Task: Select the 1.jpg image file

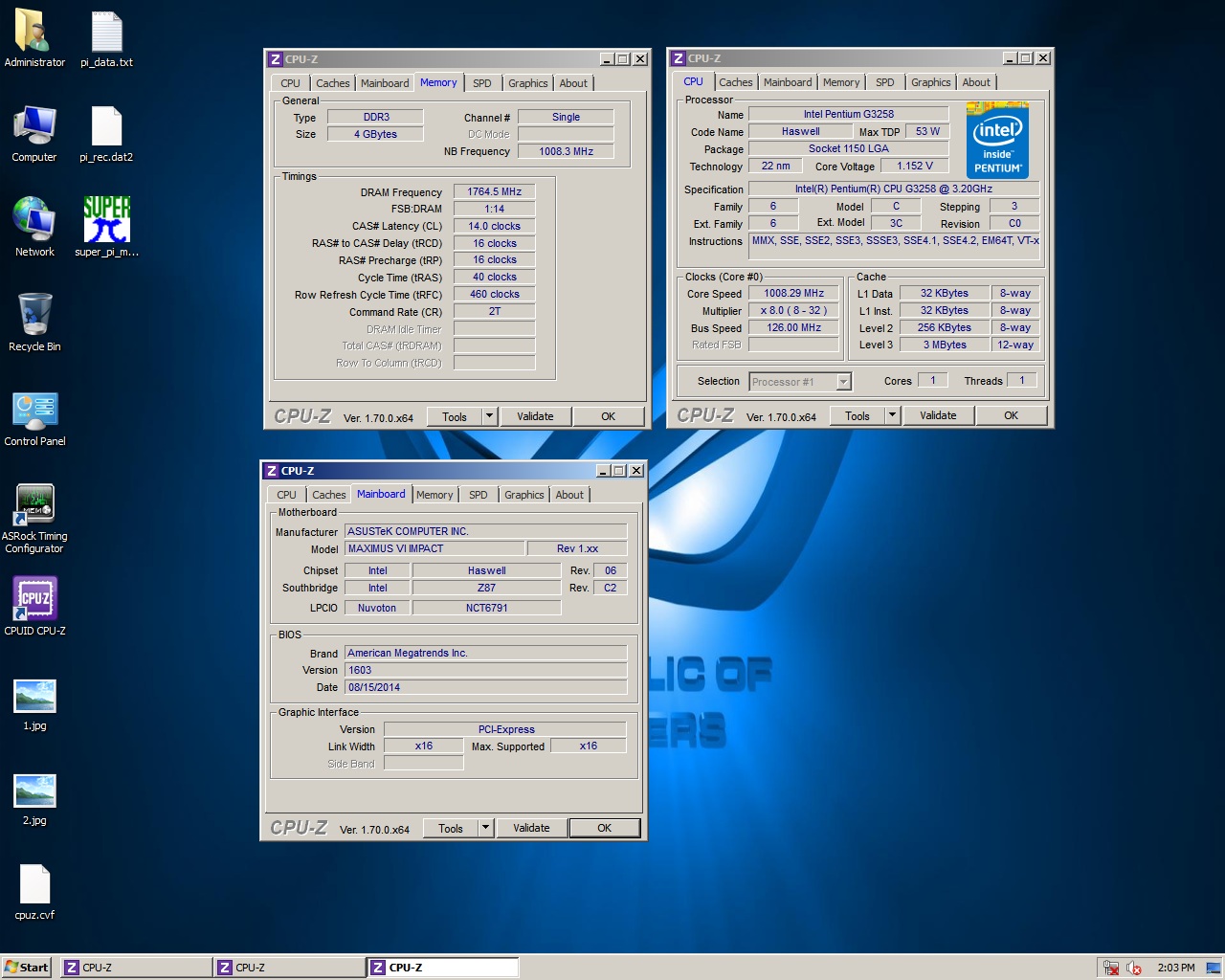Action: point(34,696)
